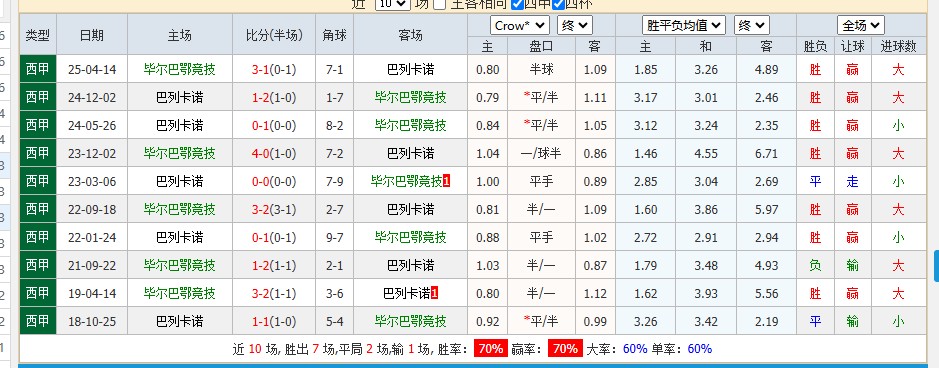Open score 3-2(3-1) of the 22-09-18 match
939x368 pixels.
click(x=274, y=209)
